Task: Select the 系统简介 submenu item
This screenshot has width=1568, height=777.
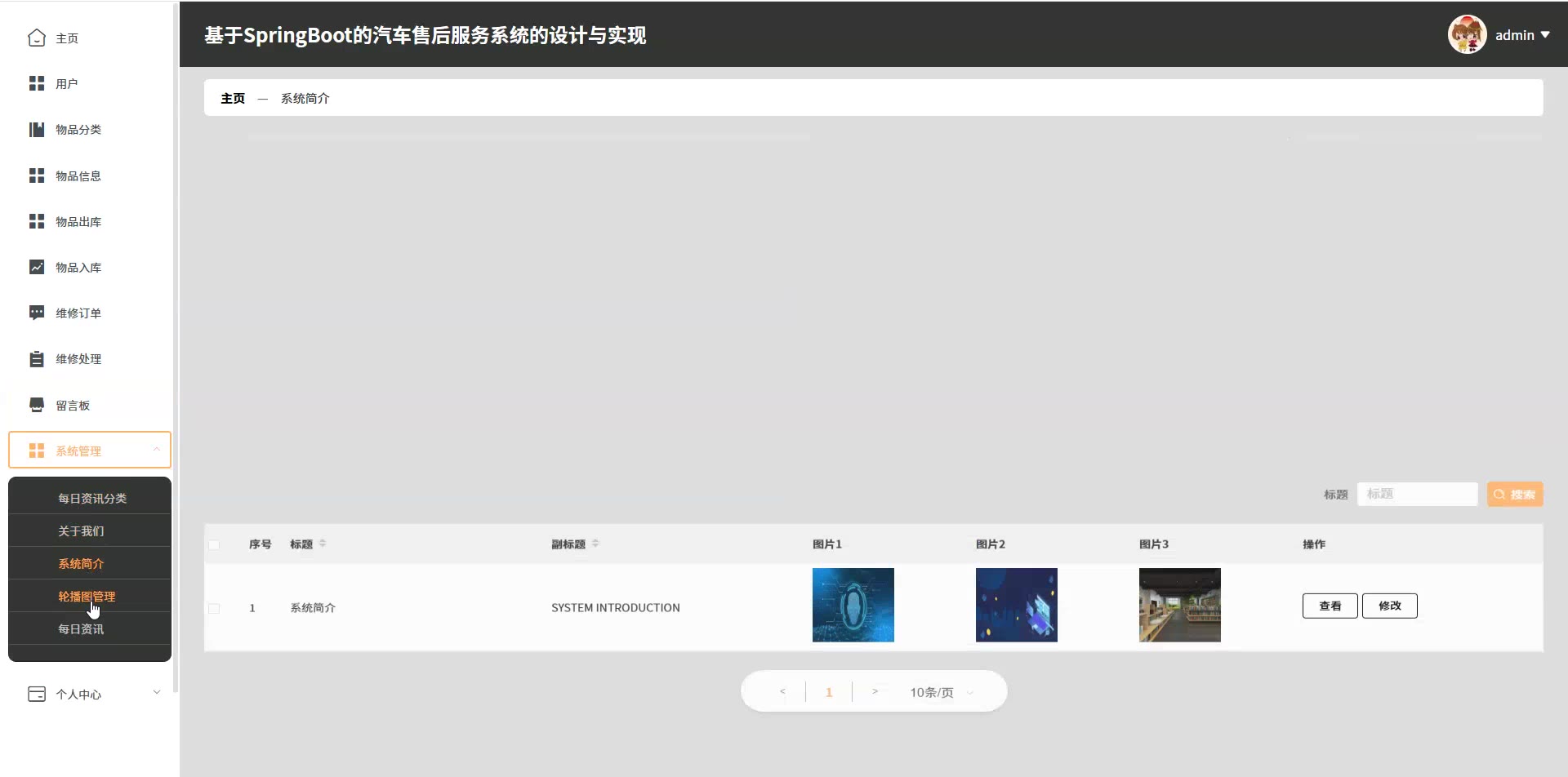Action: point(81,564)
